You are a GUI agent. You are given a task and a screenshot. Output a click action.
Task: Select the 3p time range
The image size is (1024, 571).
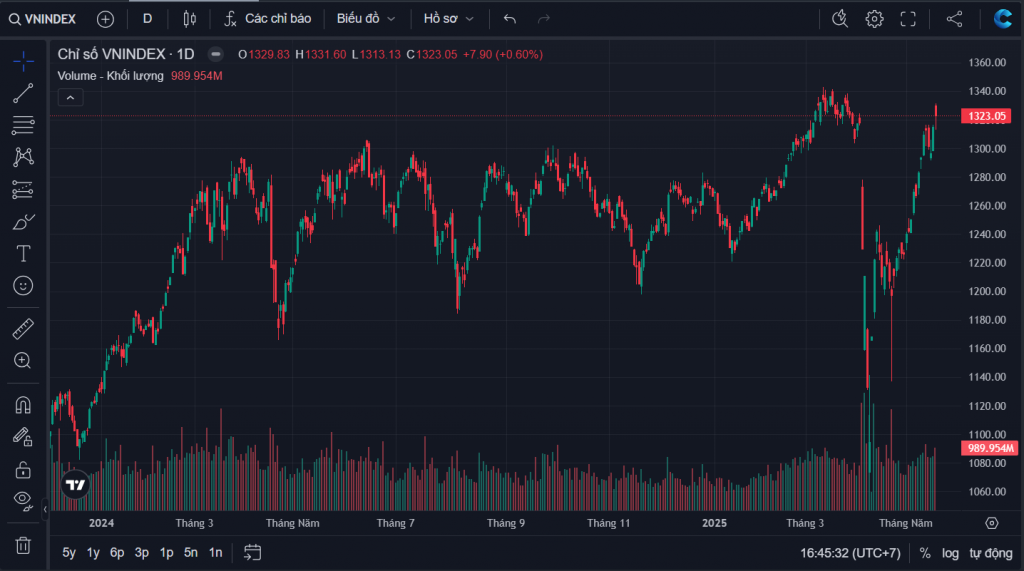[x=142, y=553]
